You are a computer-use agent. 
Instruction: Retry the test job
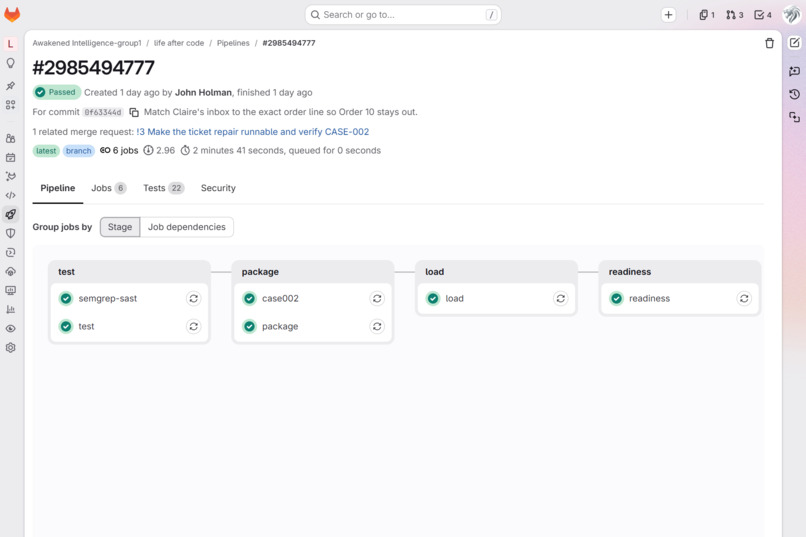point(193,326)
